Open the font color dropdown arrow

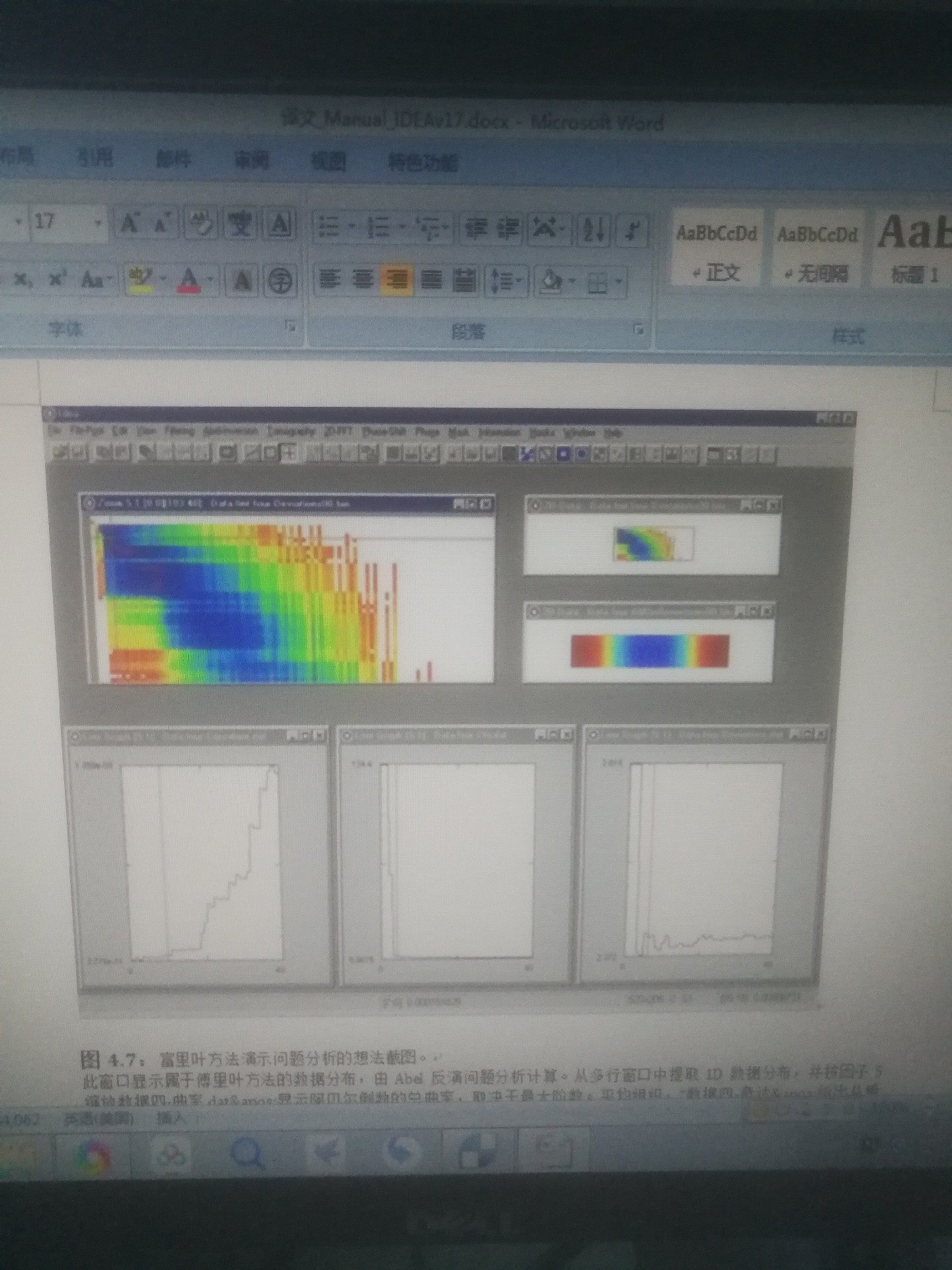210,280
